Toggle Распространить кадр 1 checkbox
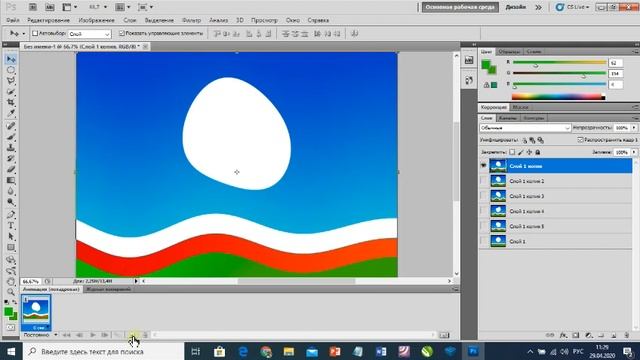 coord(580,140)
